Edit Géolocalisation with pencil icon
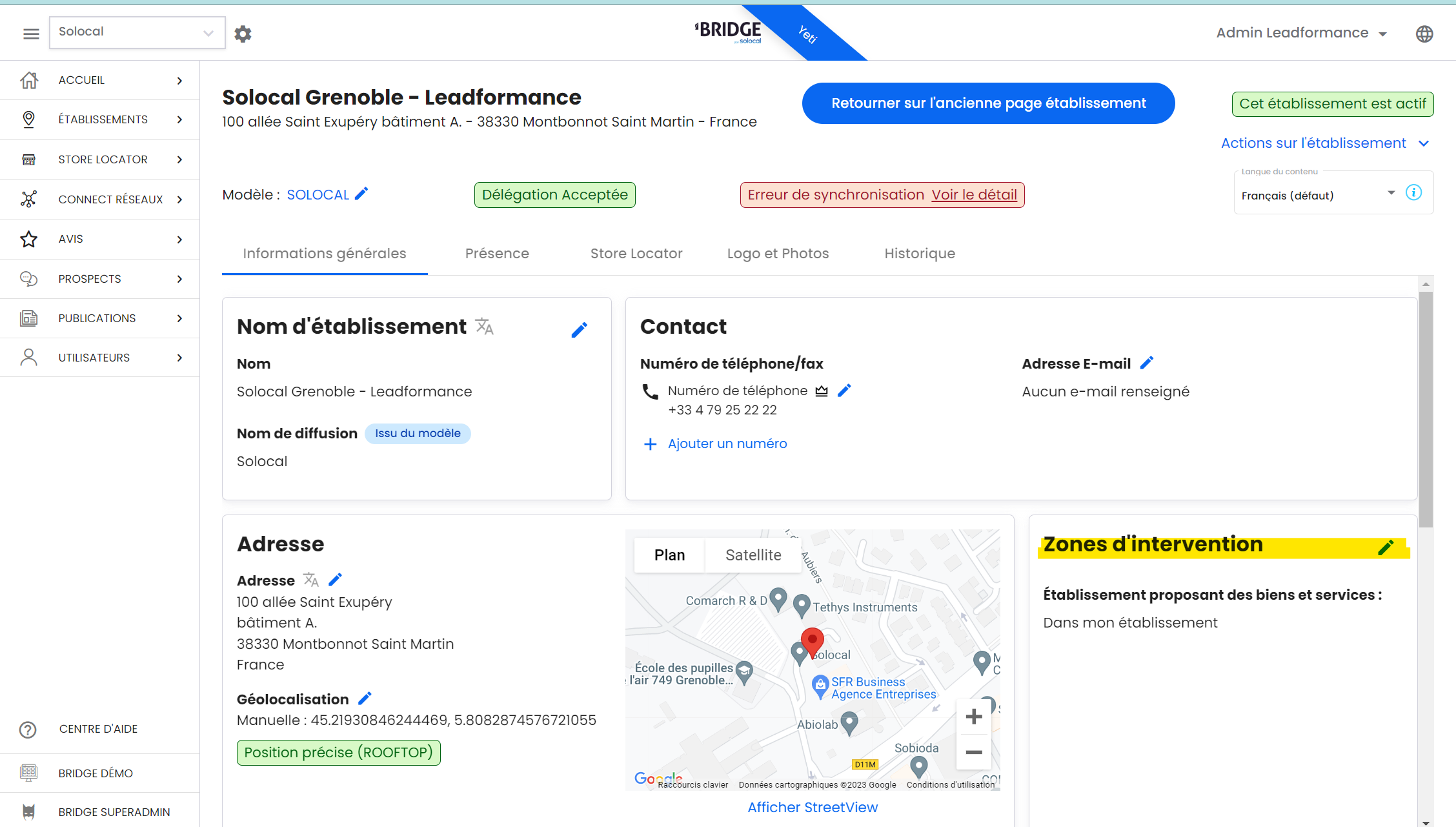1456x827 pixels. [365, 699]
